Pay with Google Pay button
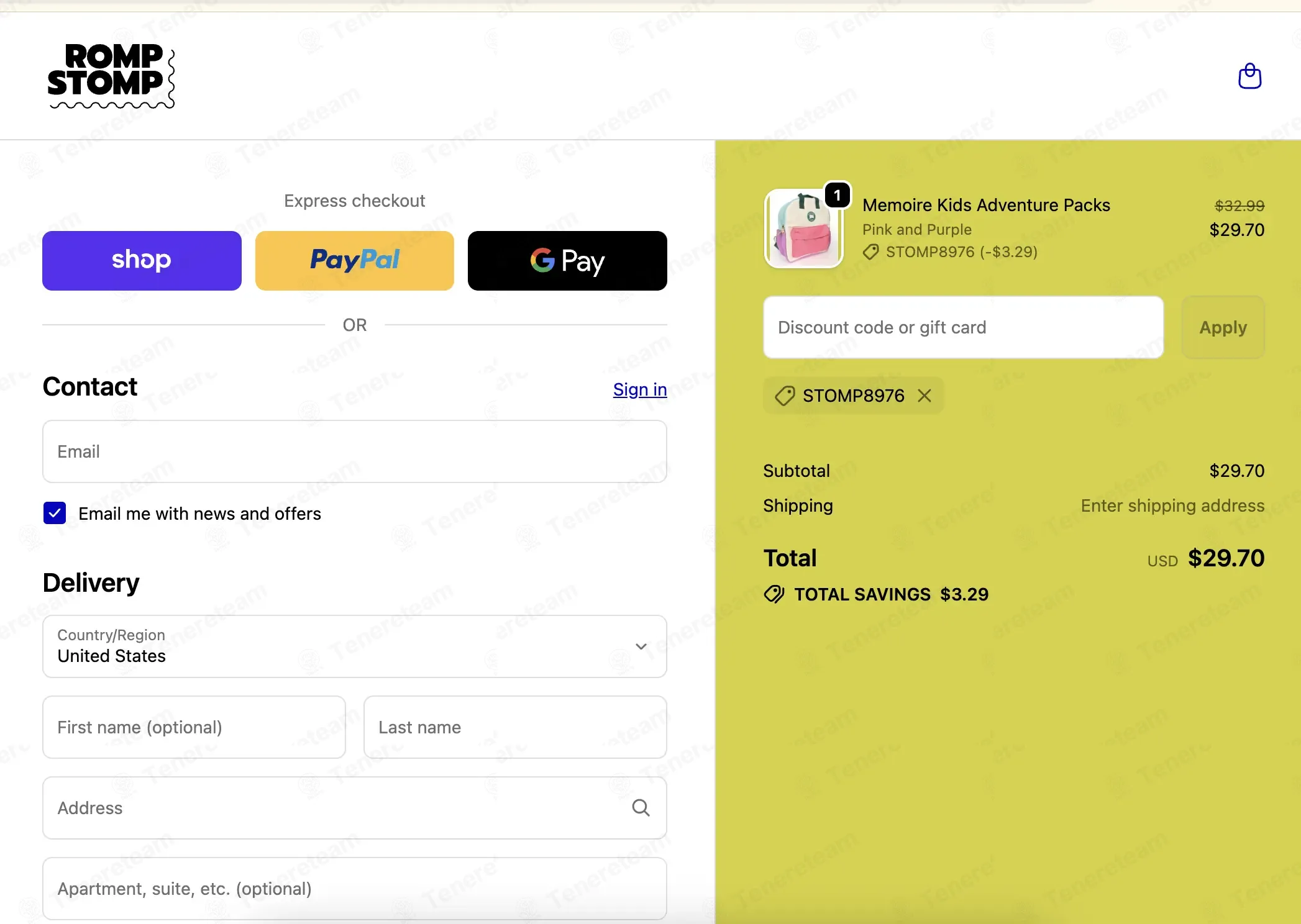1301x924 pixels. pos(567,261)
